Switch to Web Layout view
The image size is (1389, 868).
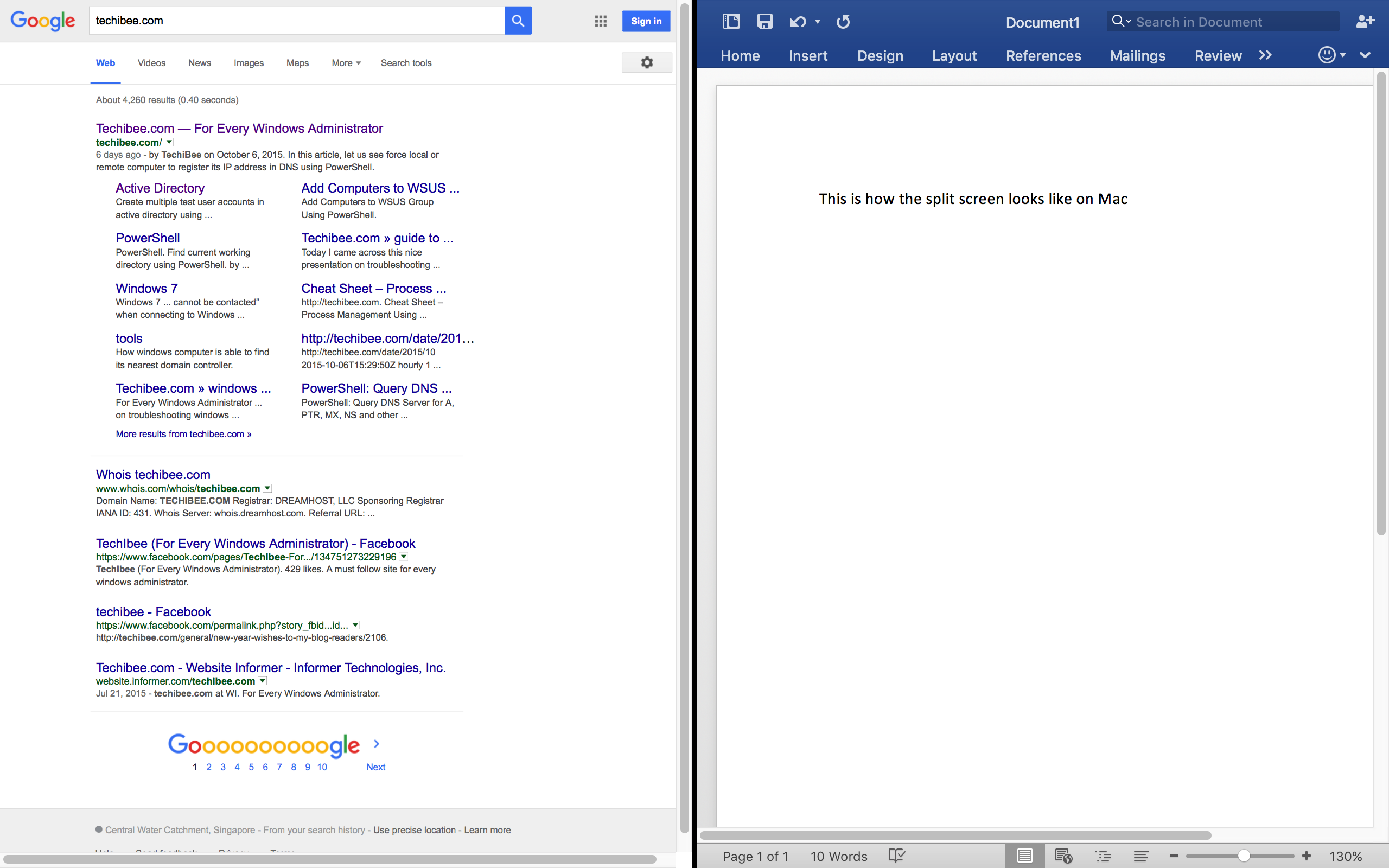[x=1063, y=856]
